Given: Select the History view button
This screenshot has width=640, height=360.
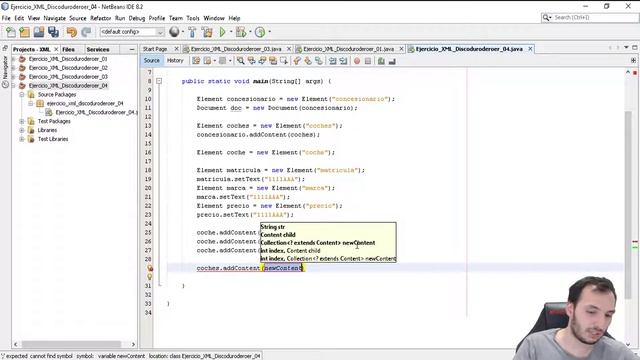Looking at the screenshot, I should (175, 60).
